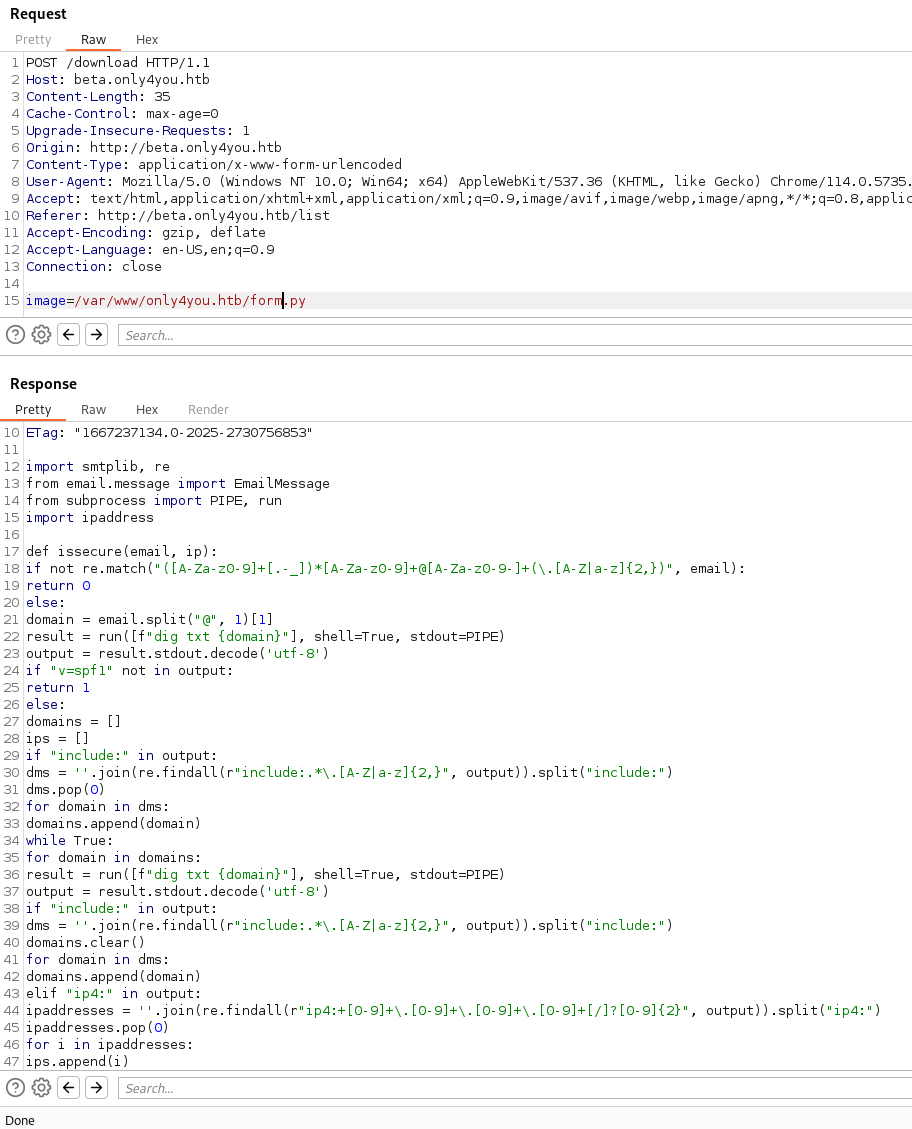This screenshot has width=912, height=1129.
Task: Select the Raw tab in Request
Action: click(x=93, y=40)
